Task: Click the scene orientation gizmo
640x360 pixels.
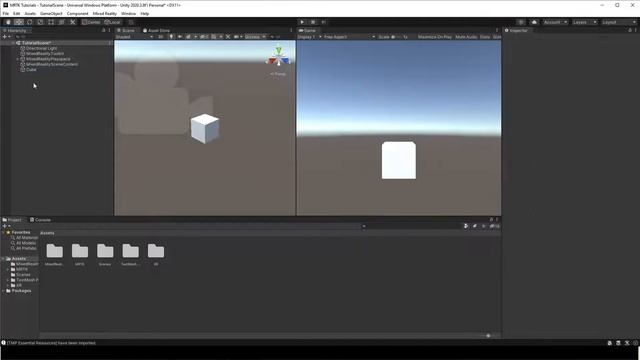Action: pos(279,58)
